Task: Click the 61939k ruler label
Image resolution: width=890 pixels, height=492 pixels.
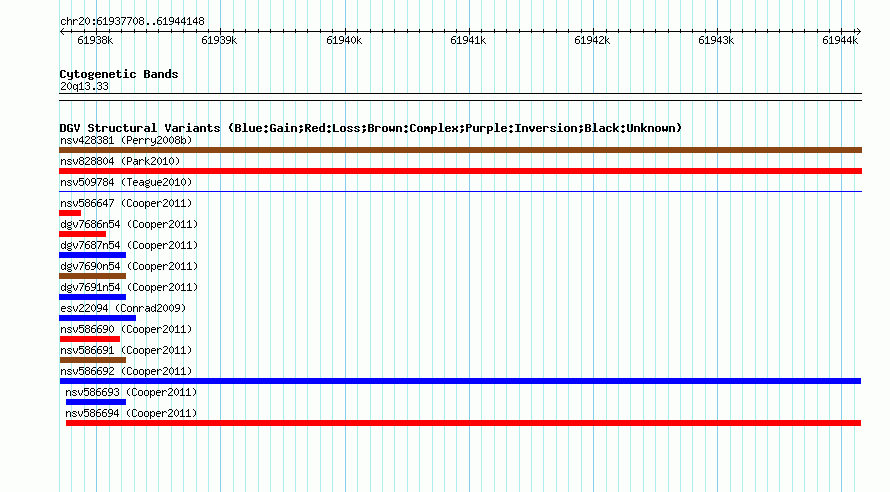Action: click(219, 40)
